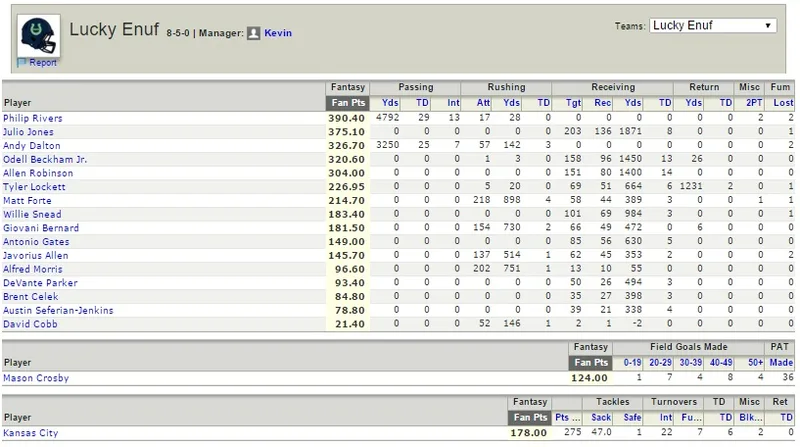Open kicker Mason Crosby link

(36, 378)
